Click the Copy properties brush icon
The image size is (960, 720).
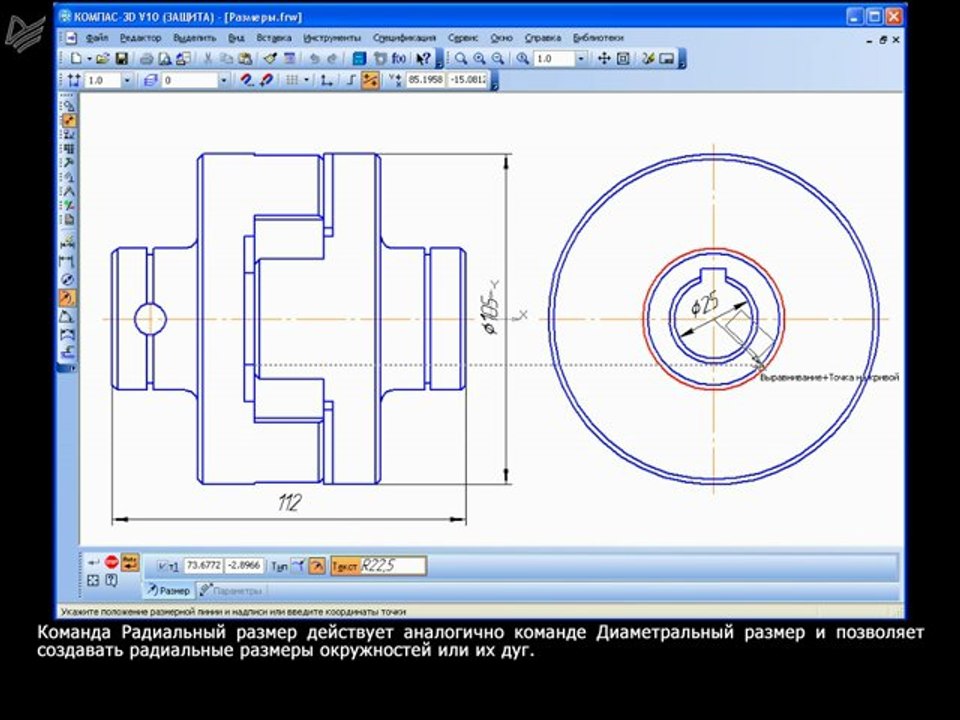270,59
